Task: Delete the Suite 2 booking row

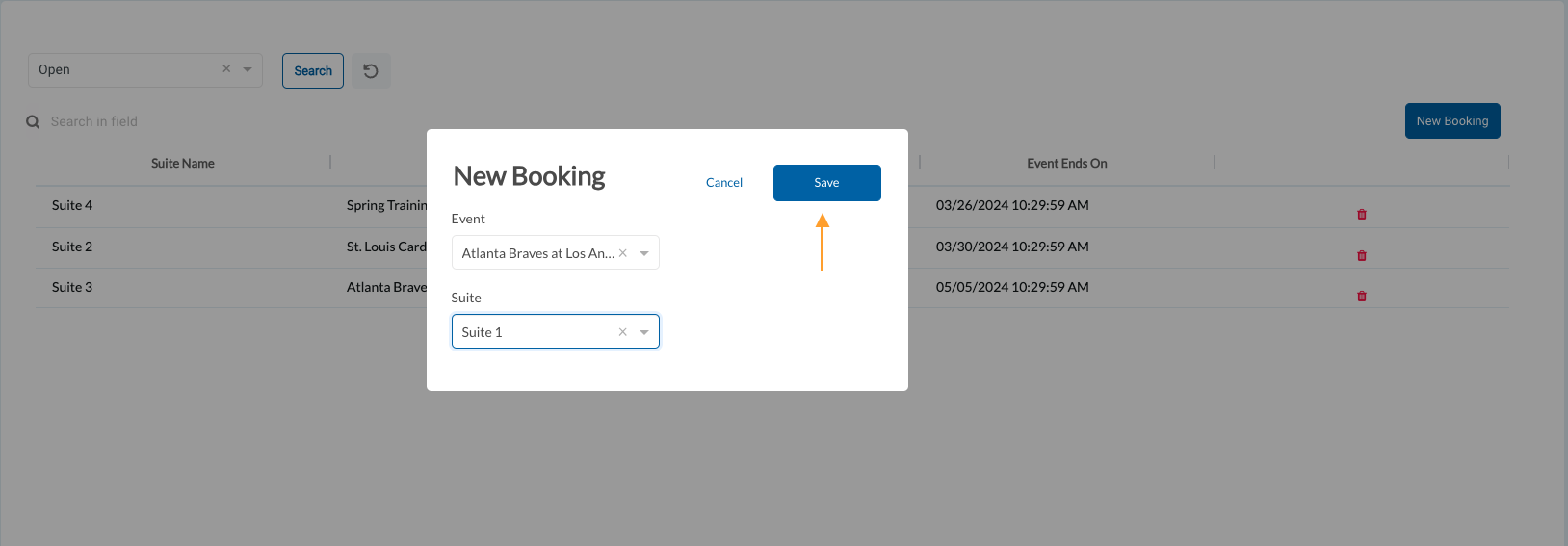Action: click(x=1362, y=255)
